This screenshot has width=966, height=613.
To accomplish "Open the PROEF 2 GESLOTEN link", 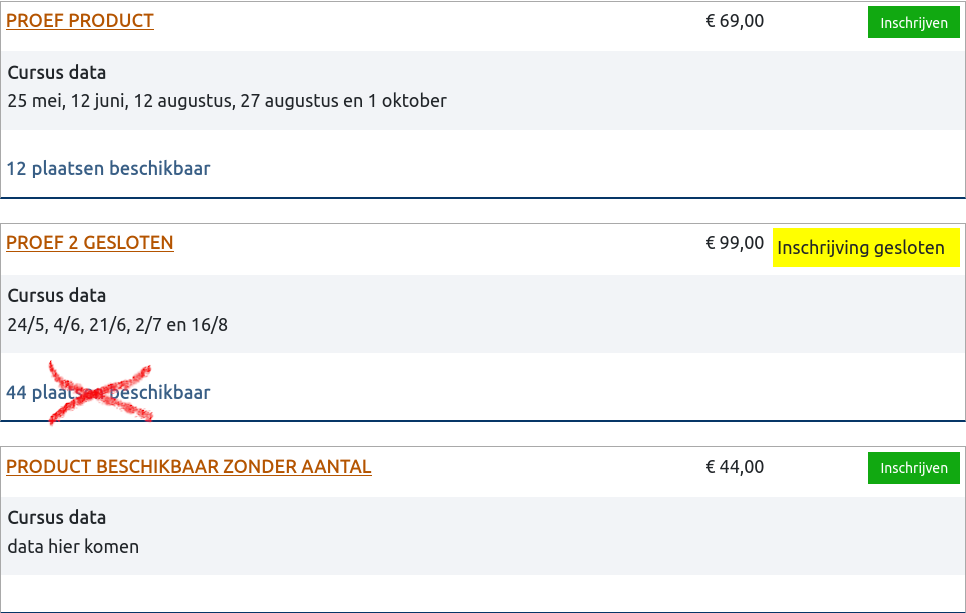I will (90, 242).
